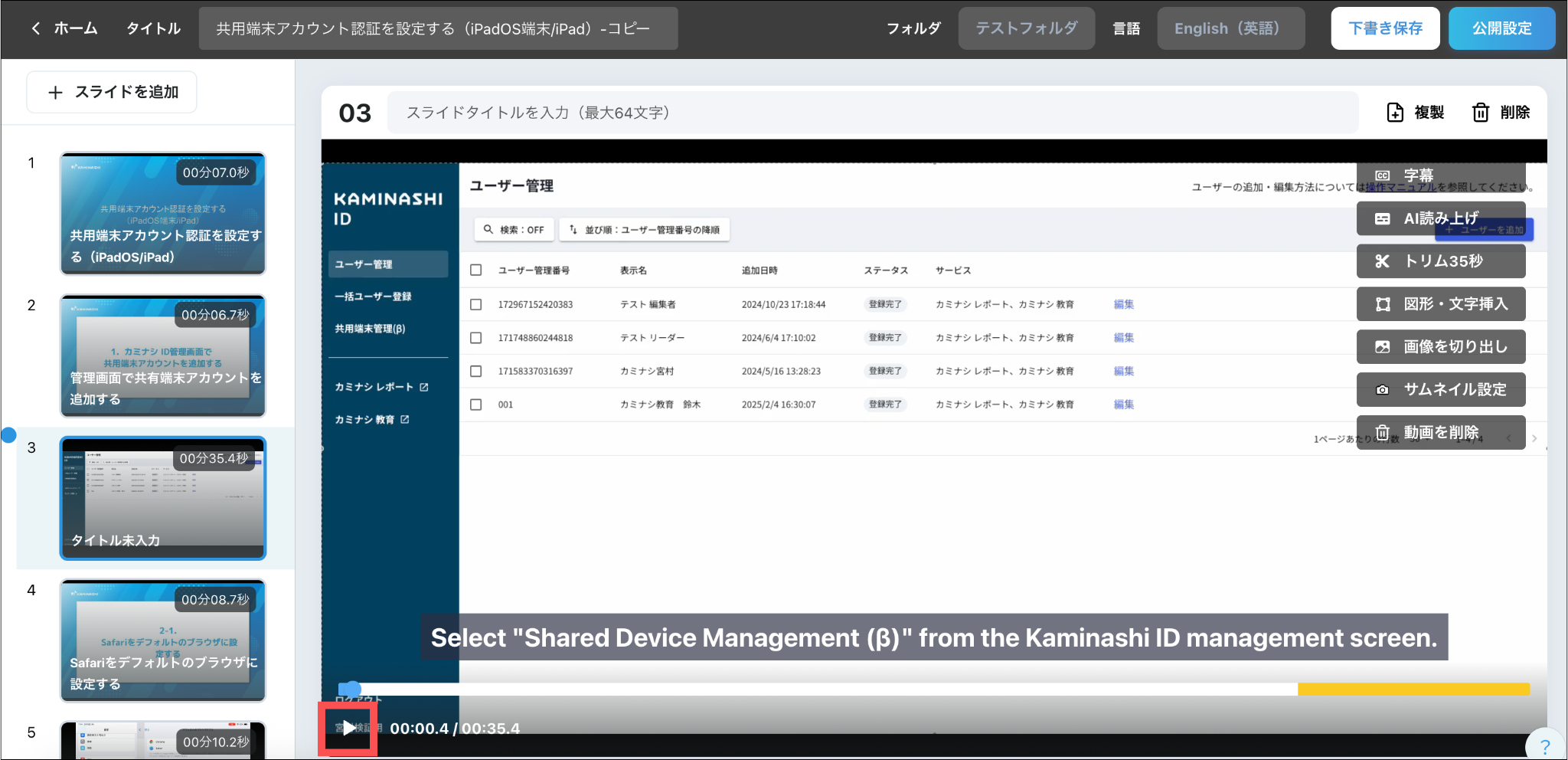Screen dimensions: 1568x760
Task: Click the English caption text overlay
Action: pos(934,637)
